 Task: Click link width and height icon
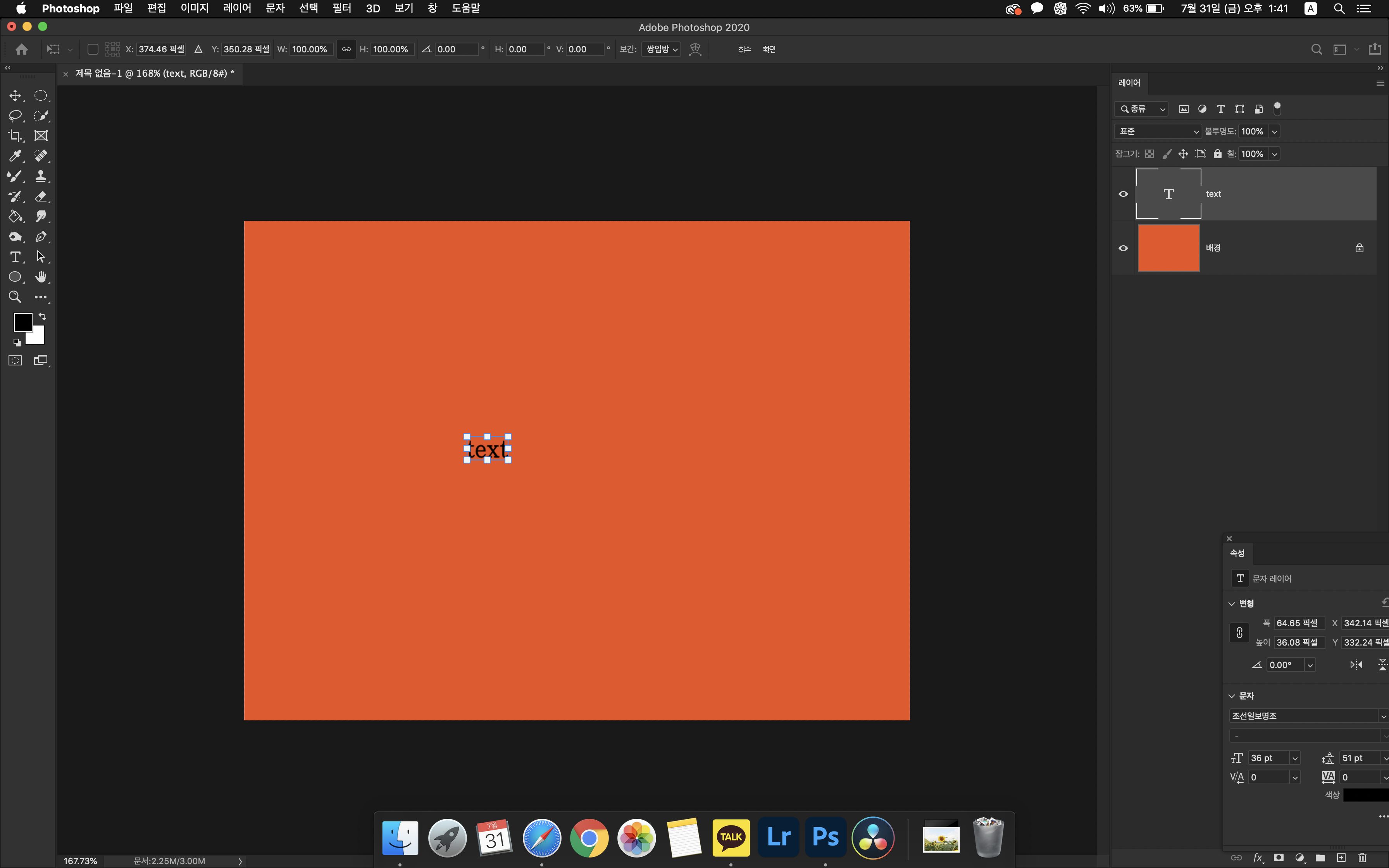[x=346, y=49]
